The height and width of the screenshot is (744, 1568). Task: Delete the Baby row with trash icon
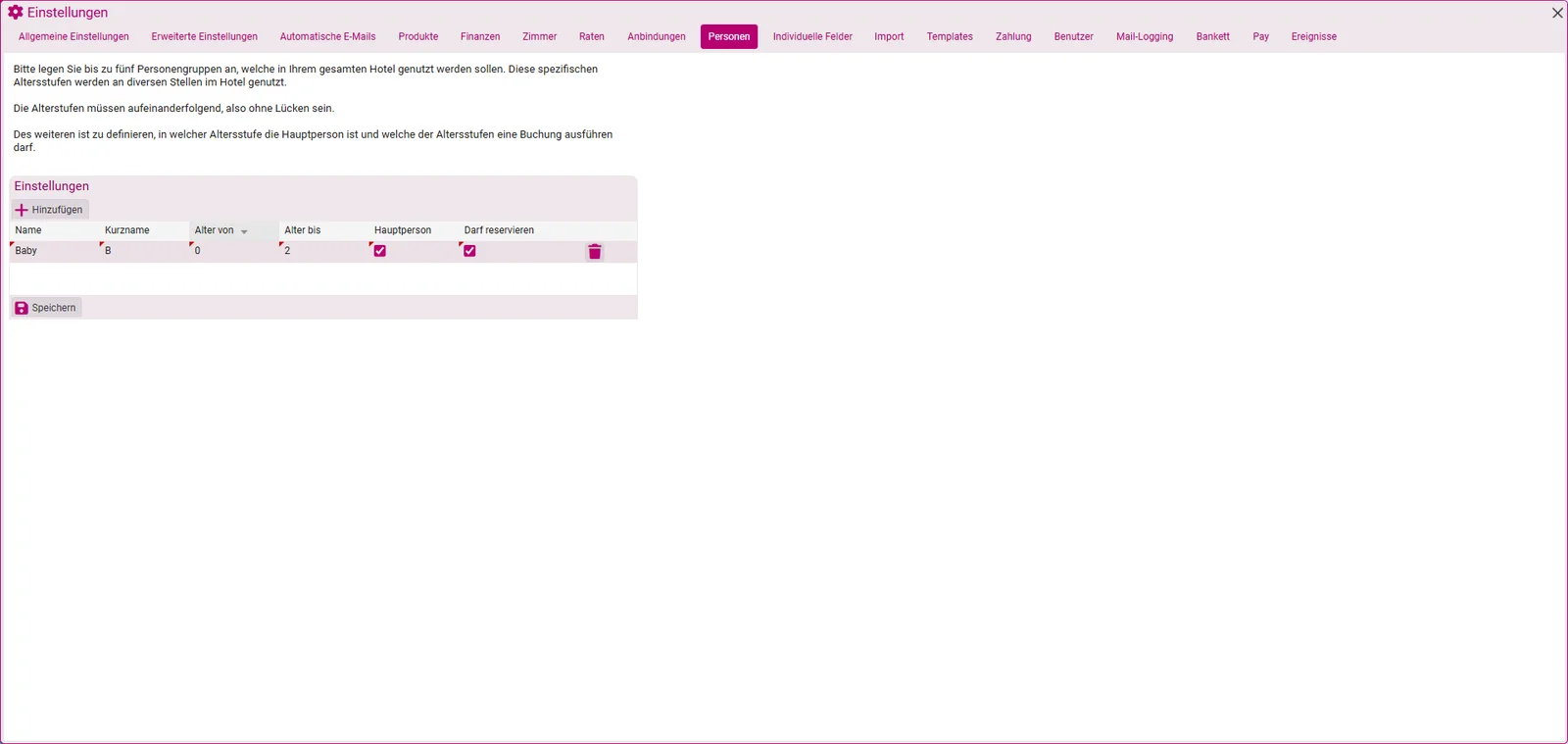point(594,252)
